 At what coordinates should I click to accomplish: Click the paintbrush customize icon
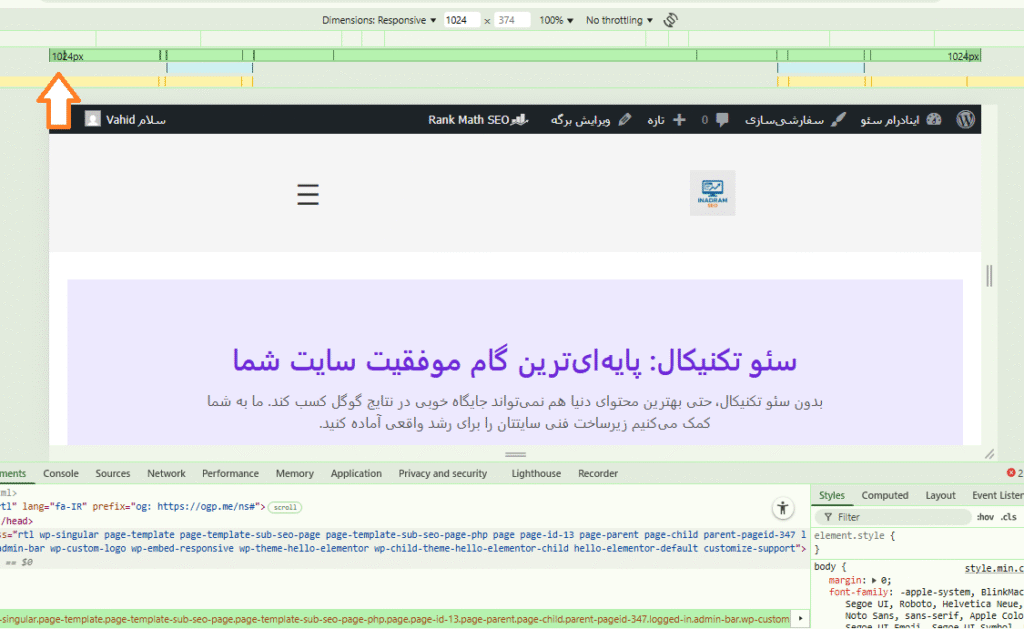(839, 120)
